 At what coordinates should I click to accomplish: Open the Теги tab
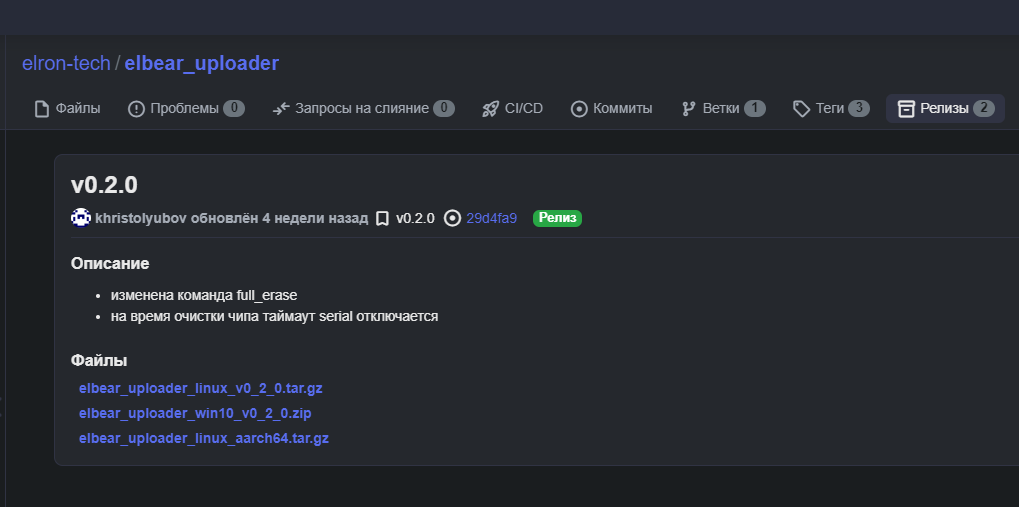pos(830,109)
